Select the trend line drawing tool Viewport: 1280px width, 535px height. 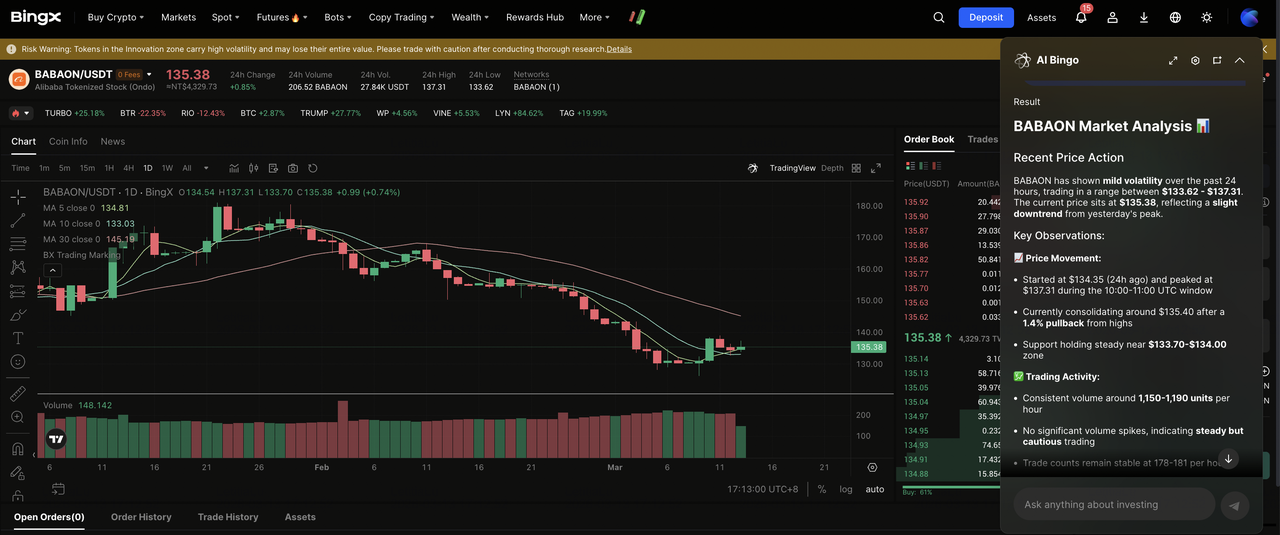18,219
